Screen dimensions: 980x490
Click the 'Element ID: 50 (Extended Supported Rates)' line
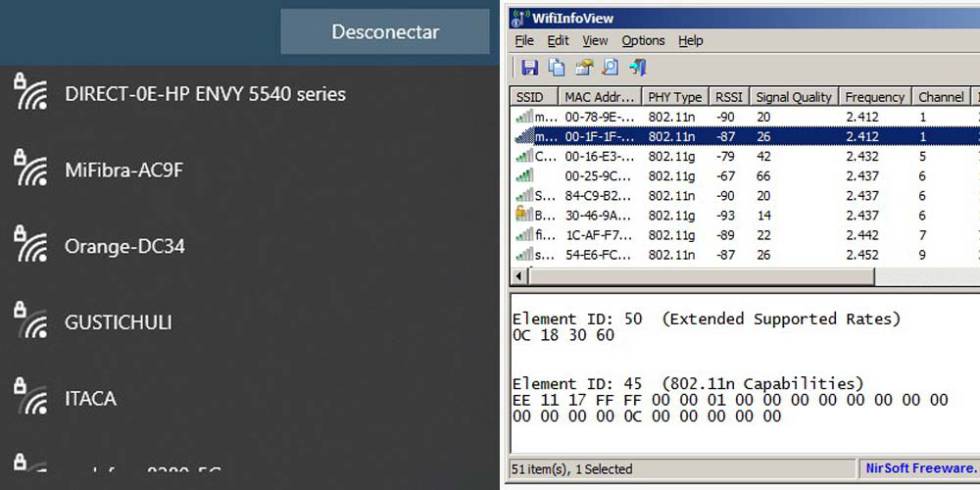707,319
